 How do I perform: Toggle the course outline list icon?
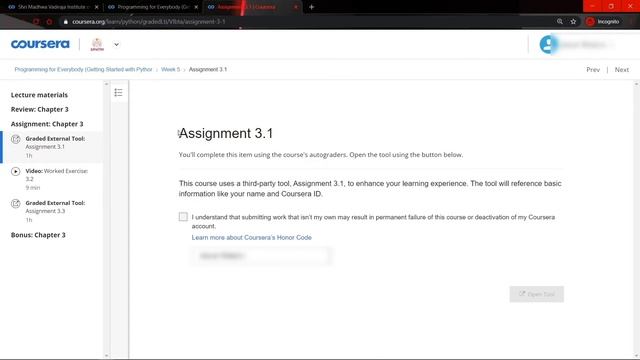click(x=118, y=93)
